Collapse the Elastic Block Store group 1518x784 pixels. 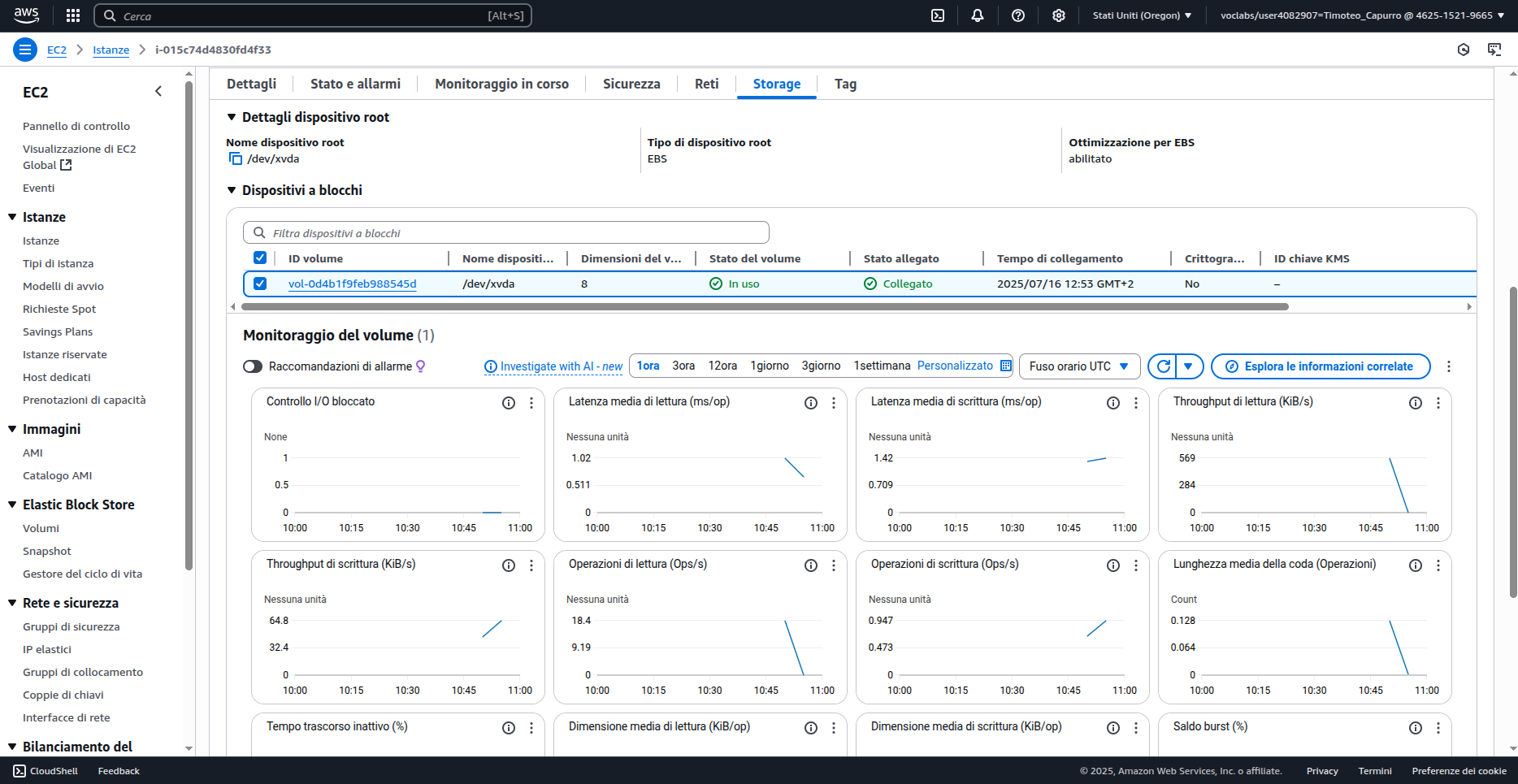(x=12, y=505)
